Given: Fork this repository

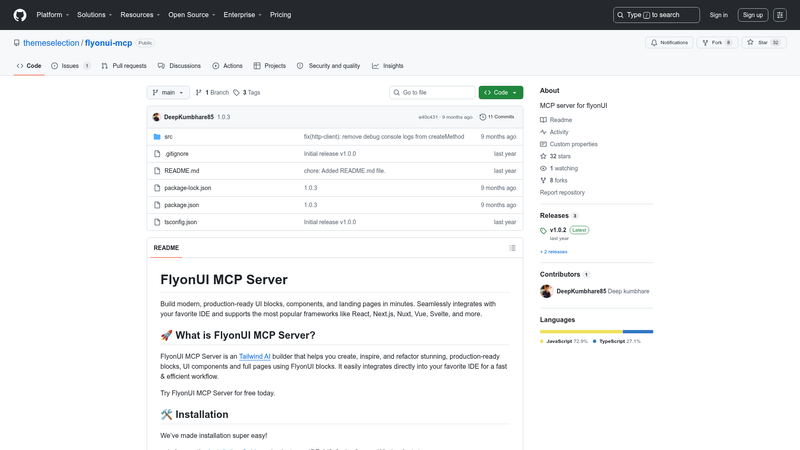Looking at the screenshot, I should 717,42.
